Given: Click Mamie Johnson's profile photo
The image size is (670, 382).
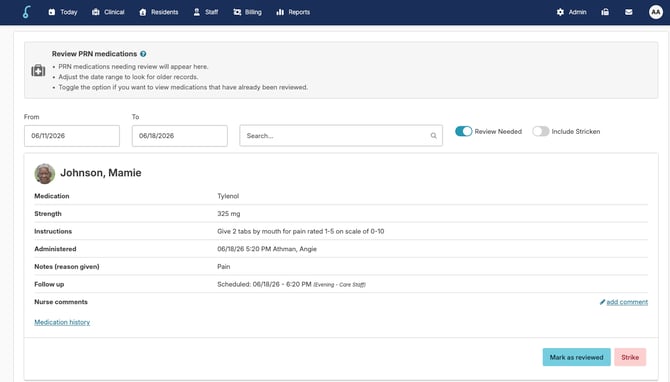Looking at the screenshot, I should (x=44, y=173).
